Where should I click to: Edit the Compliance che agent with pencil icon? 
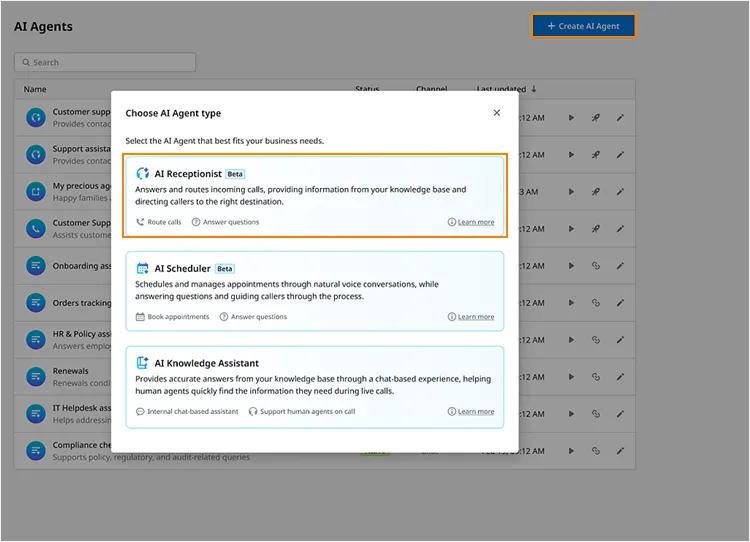click(x=620, y=451)
